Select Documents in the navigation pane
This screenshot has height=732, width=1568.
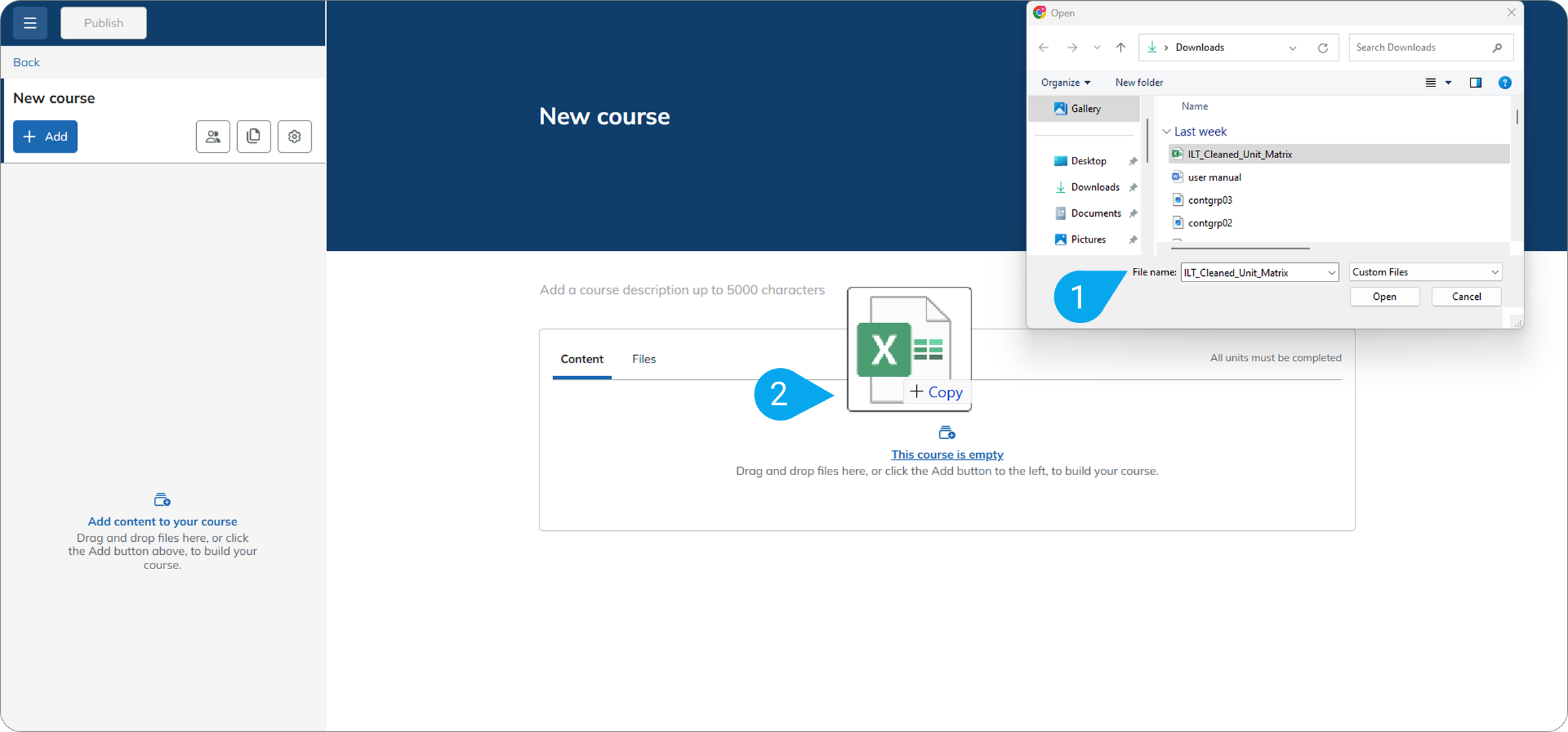coord(1095,213)
